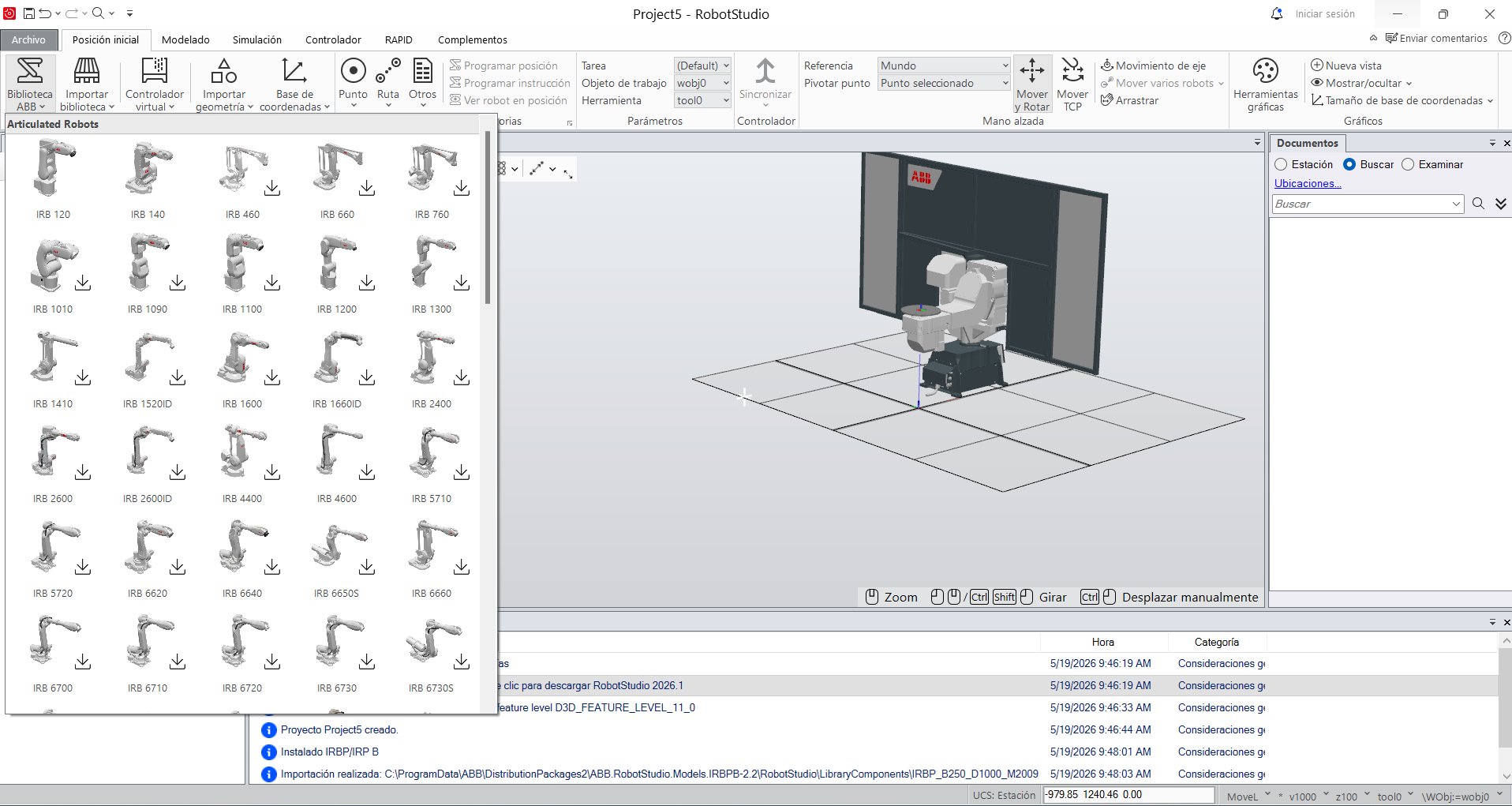
Task: Select the Mover TCP tool
Action: pyautogui.click(x=1072, y=84)
